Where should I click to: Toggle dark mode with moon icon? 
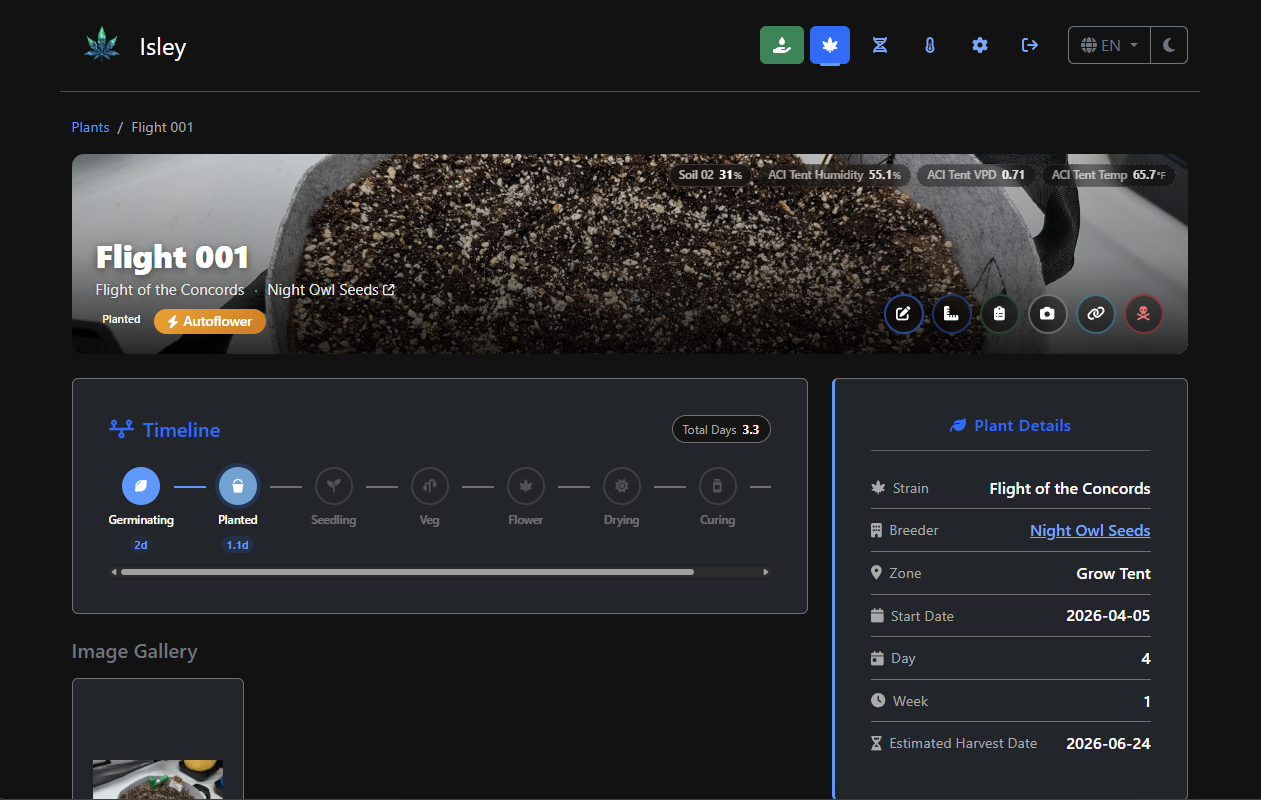coord(1169,45)
